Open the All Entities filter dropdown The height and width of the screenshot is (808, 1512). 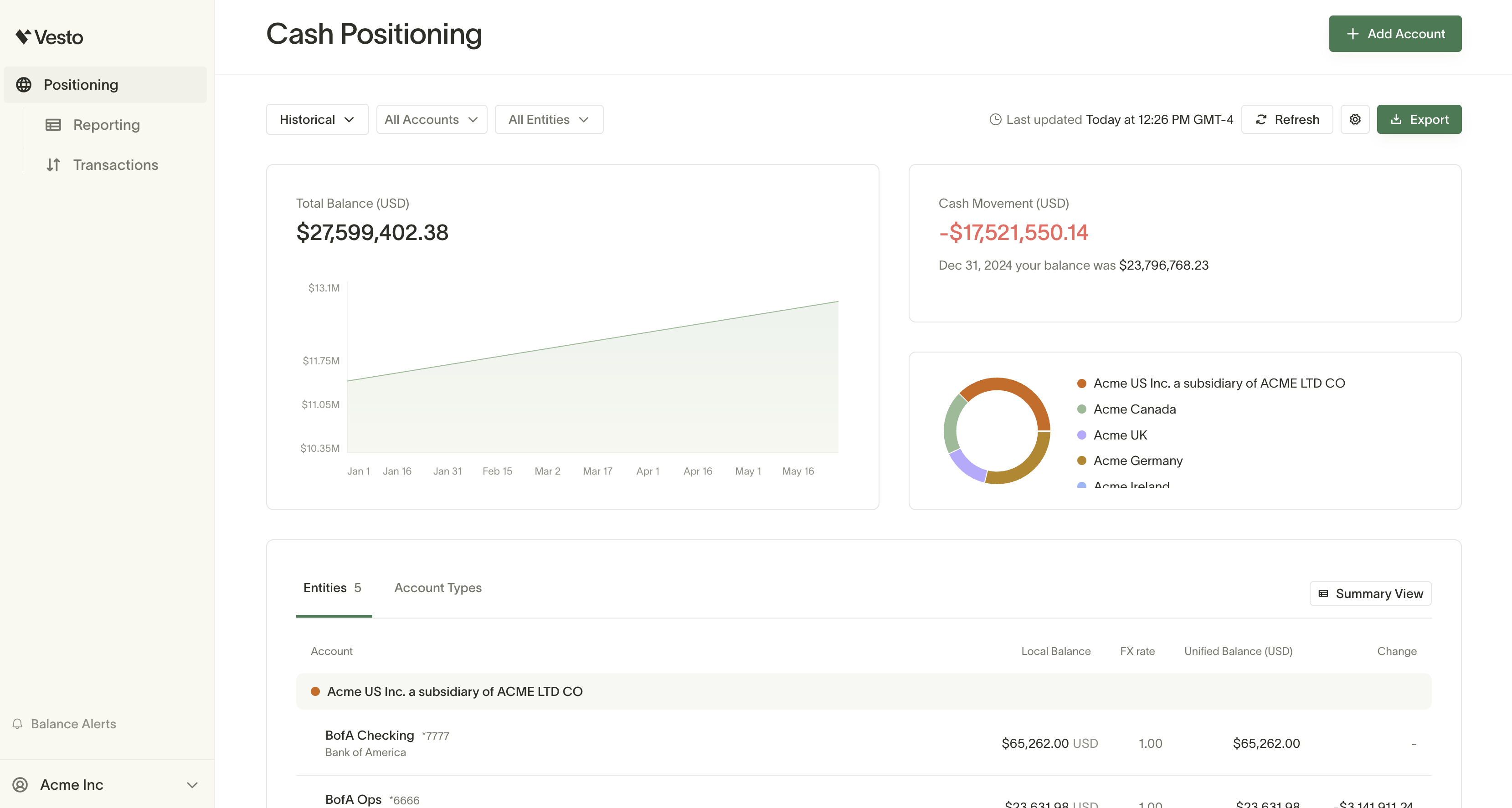[549, 119]
